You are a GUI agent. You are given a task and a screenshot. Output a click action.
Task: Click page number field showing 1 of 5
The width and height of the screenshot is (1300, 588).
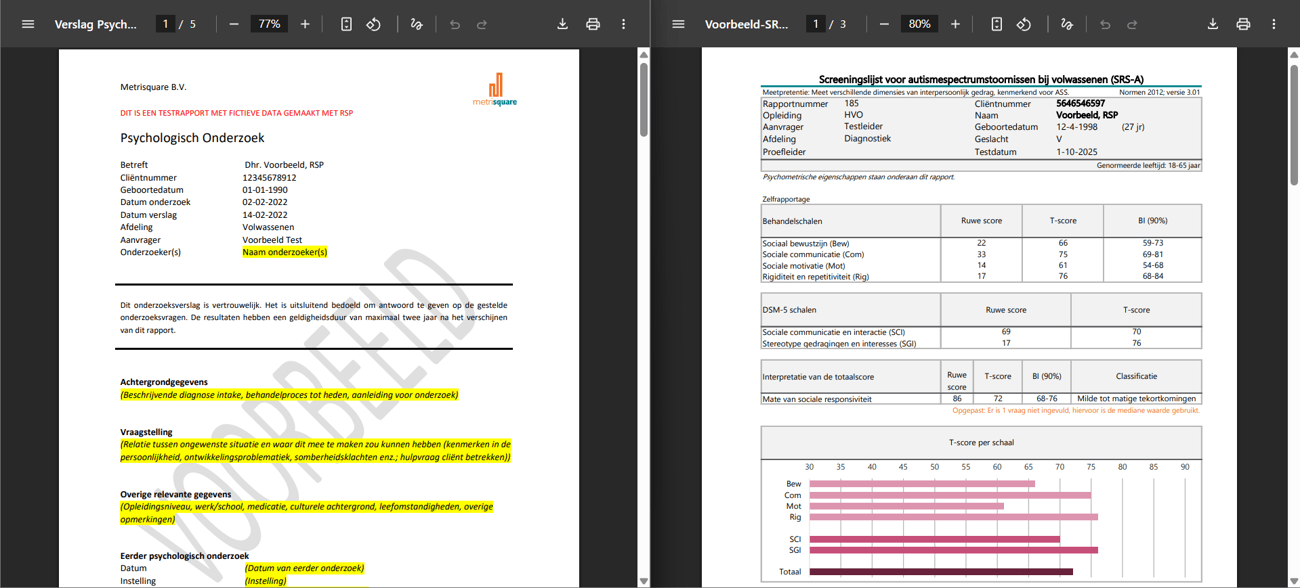(x=165, y=24)
